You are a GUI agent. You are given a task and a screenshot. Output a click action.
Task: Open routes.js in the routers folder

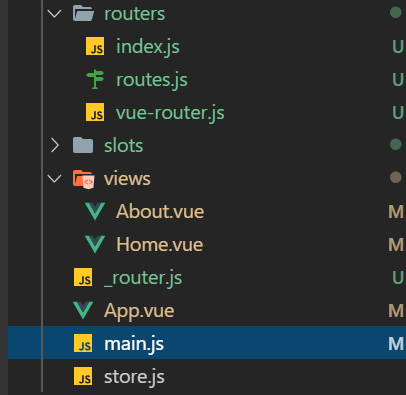[152, 80]
